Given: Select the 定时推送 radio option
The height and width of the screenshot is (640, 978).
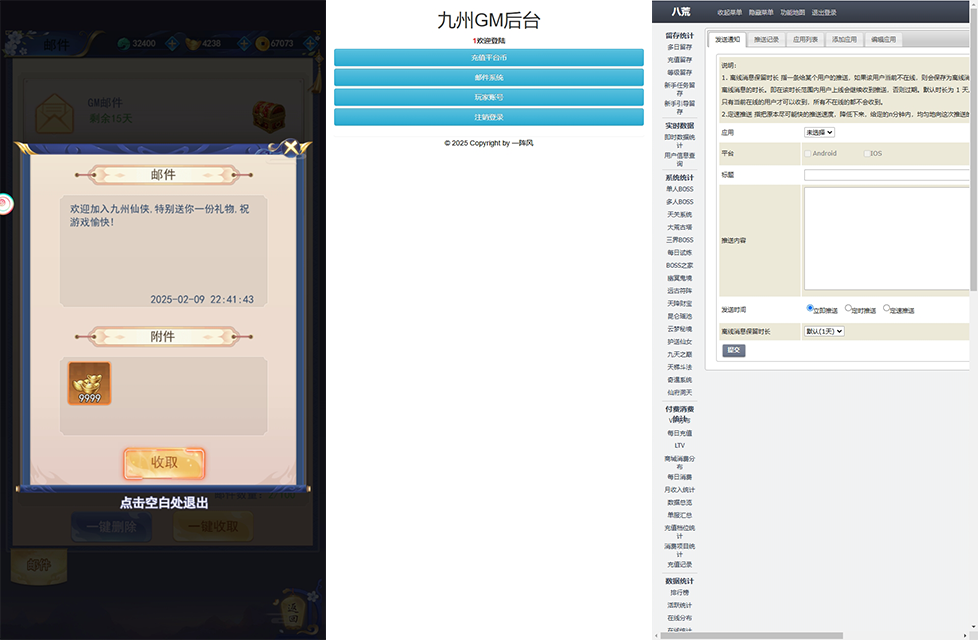Looking at the screenshot, I should [848, 308].
